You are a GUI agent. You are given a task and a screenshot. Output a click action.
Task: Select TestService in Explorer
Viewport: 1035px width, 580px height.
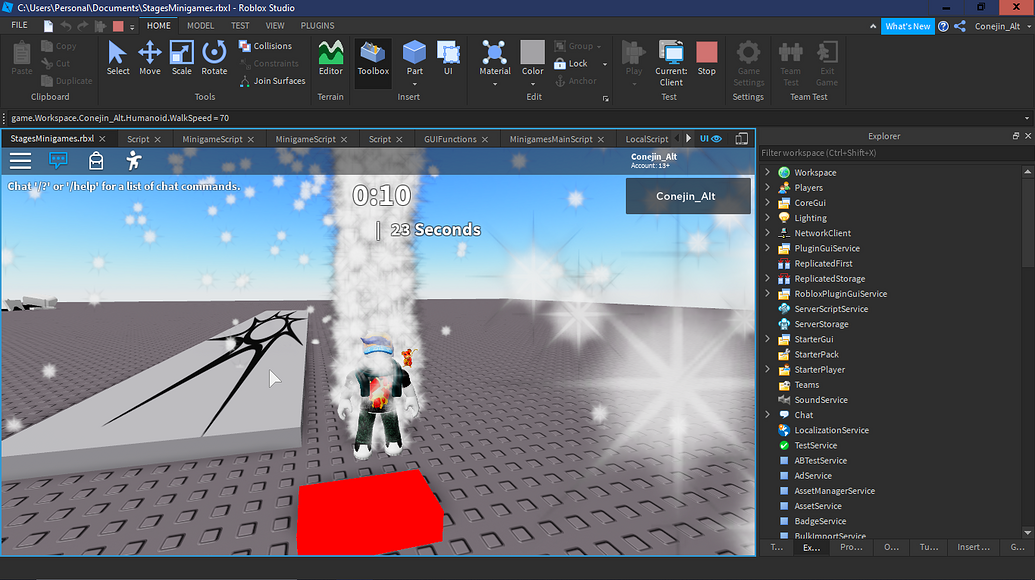815,445
